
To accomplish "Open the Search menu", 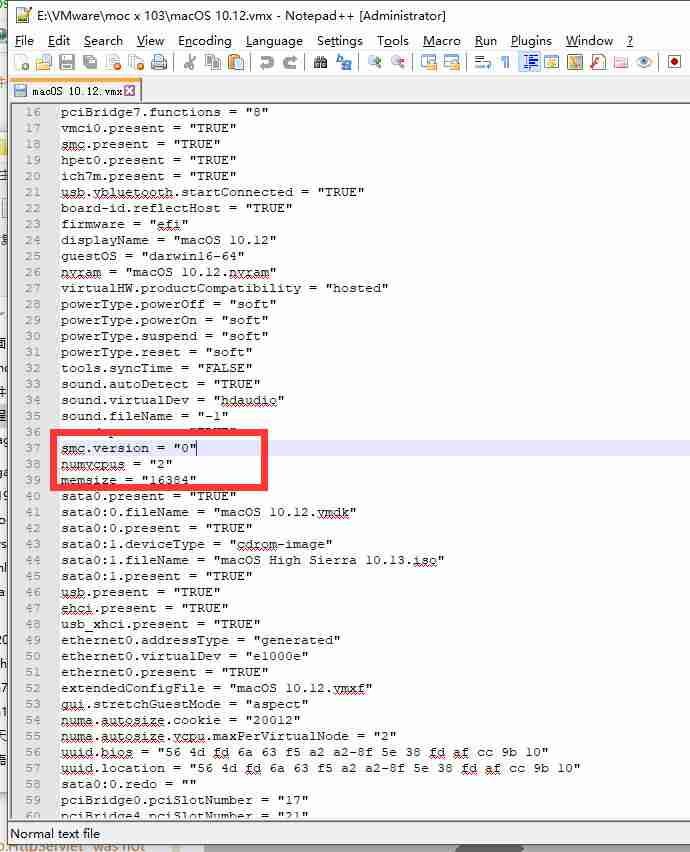I will [103, 41].
